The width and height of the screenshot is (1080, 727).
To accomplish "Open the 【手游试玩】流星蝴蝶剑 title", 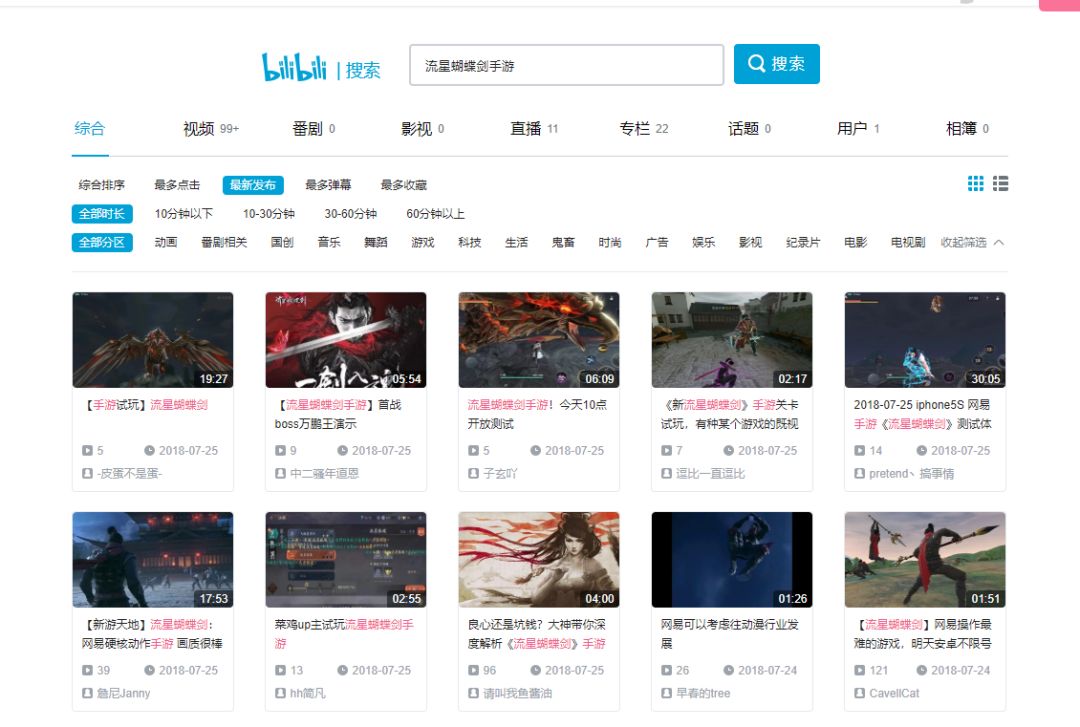I will (x=145, y=405).
